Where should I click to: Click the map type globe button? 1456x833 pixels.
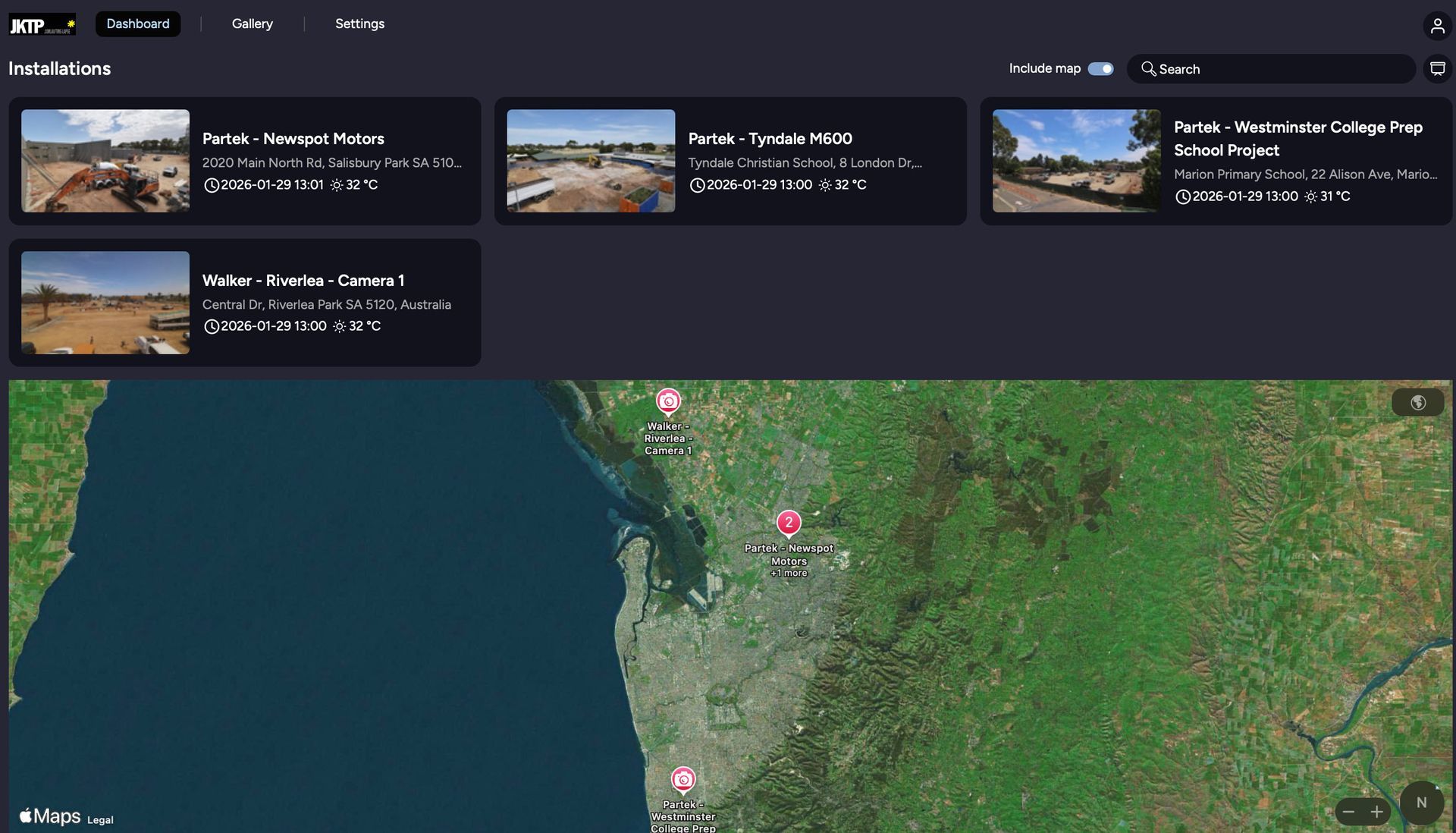pos(1417,403)
